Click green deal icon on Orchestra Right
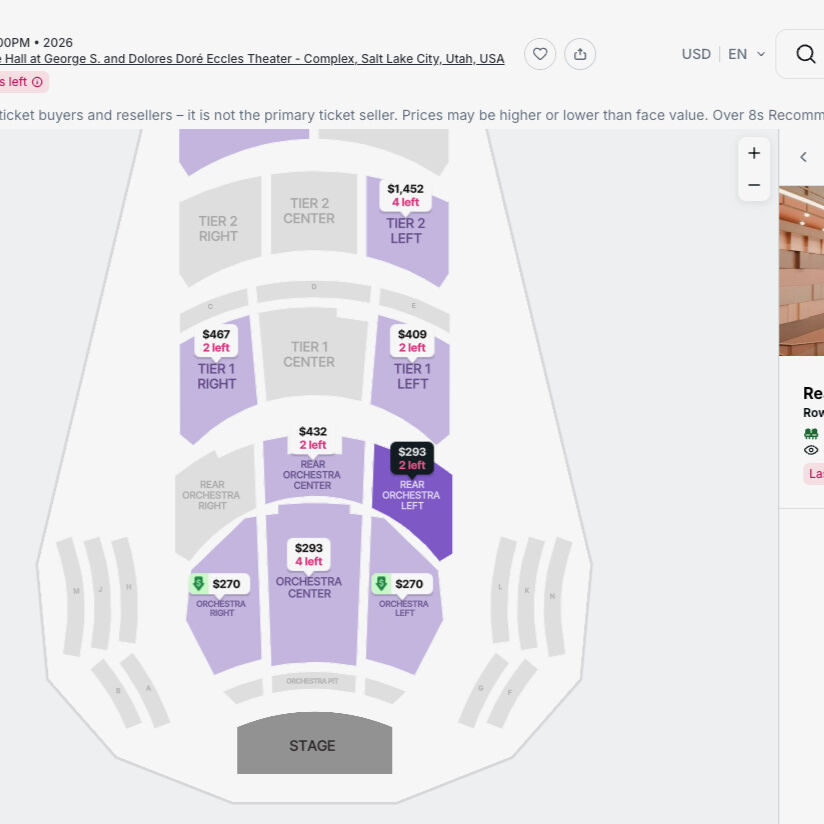This screenshot has height=824, width=824. (x=198, y=584)
